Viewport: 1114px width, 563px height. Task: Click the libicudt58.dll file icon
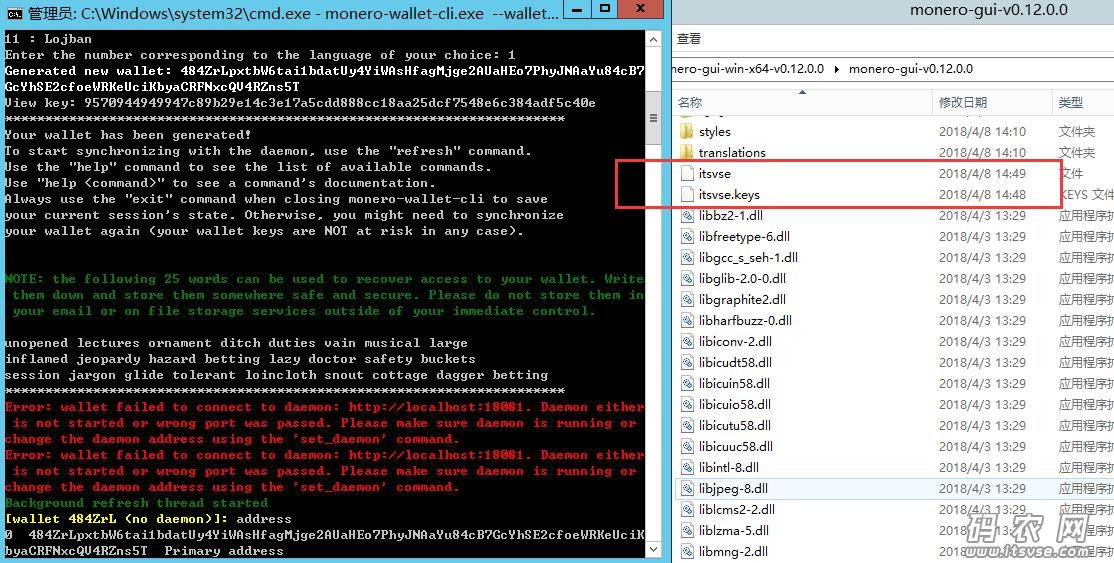click(686, 362)
